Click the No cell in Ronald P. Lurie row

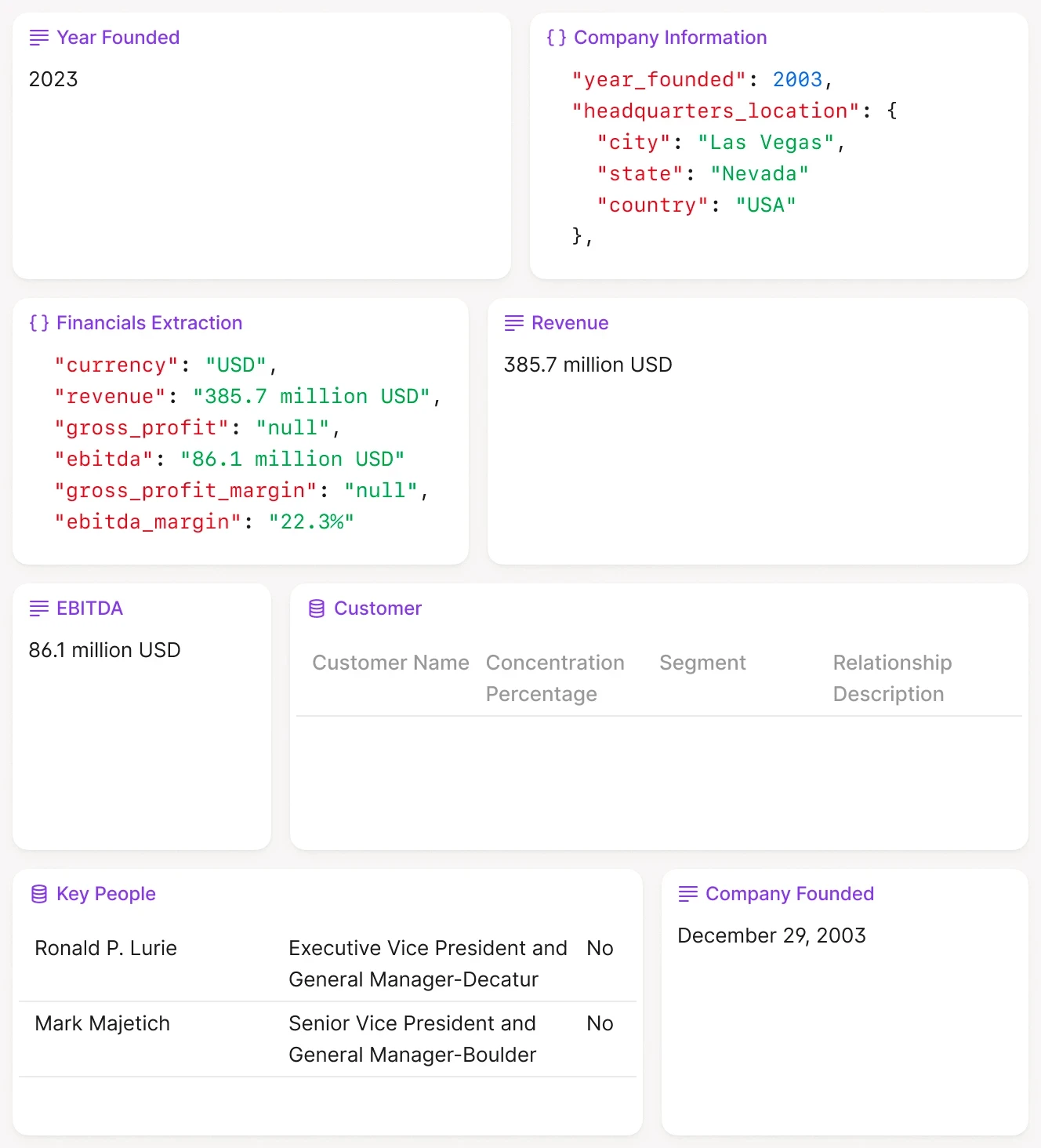click(600, 948)
